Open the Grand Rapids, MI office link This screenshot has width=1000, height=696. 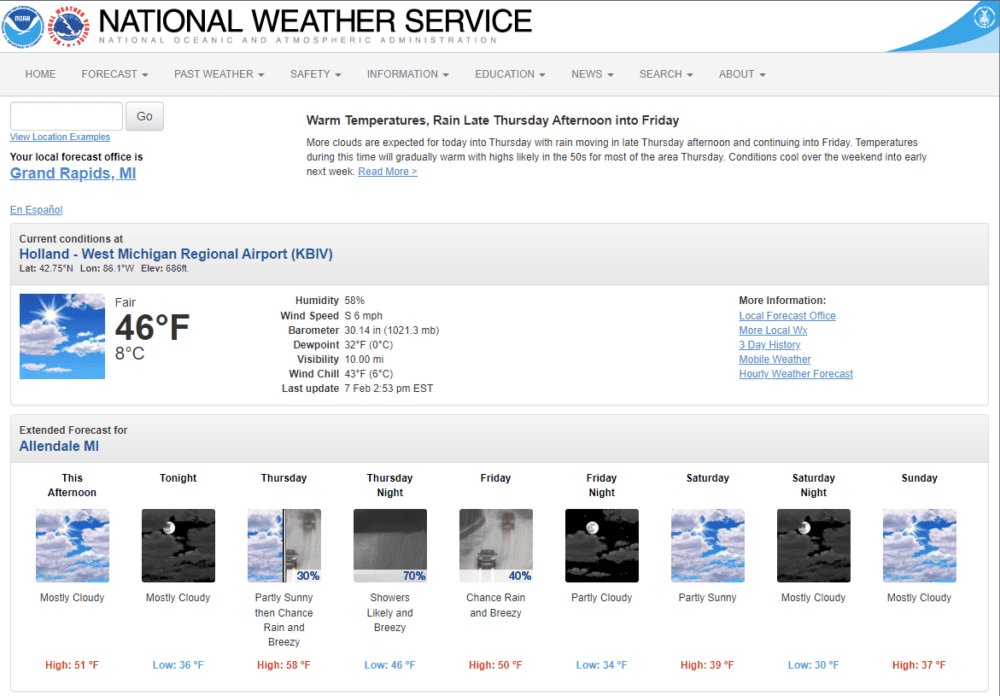73,174
